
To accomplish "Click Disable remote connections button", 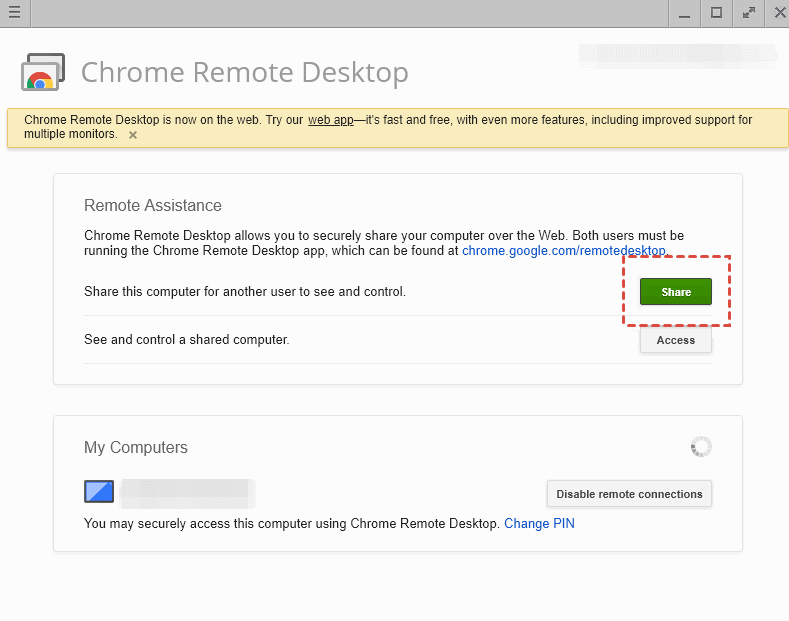I will [629, 494].
